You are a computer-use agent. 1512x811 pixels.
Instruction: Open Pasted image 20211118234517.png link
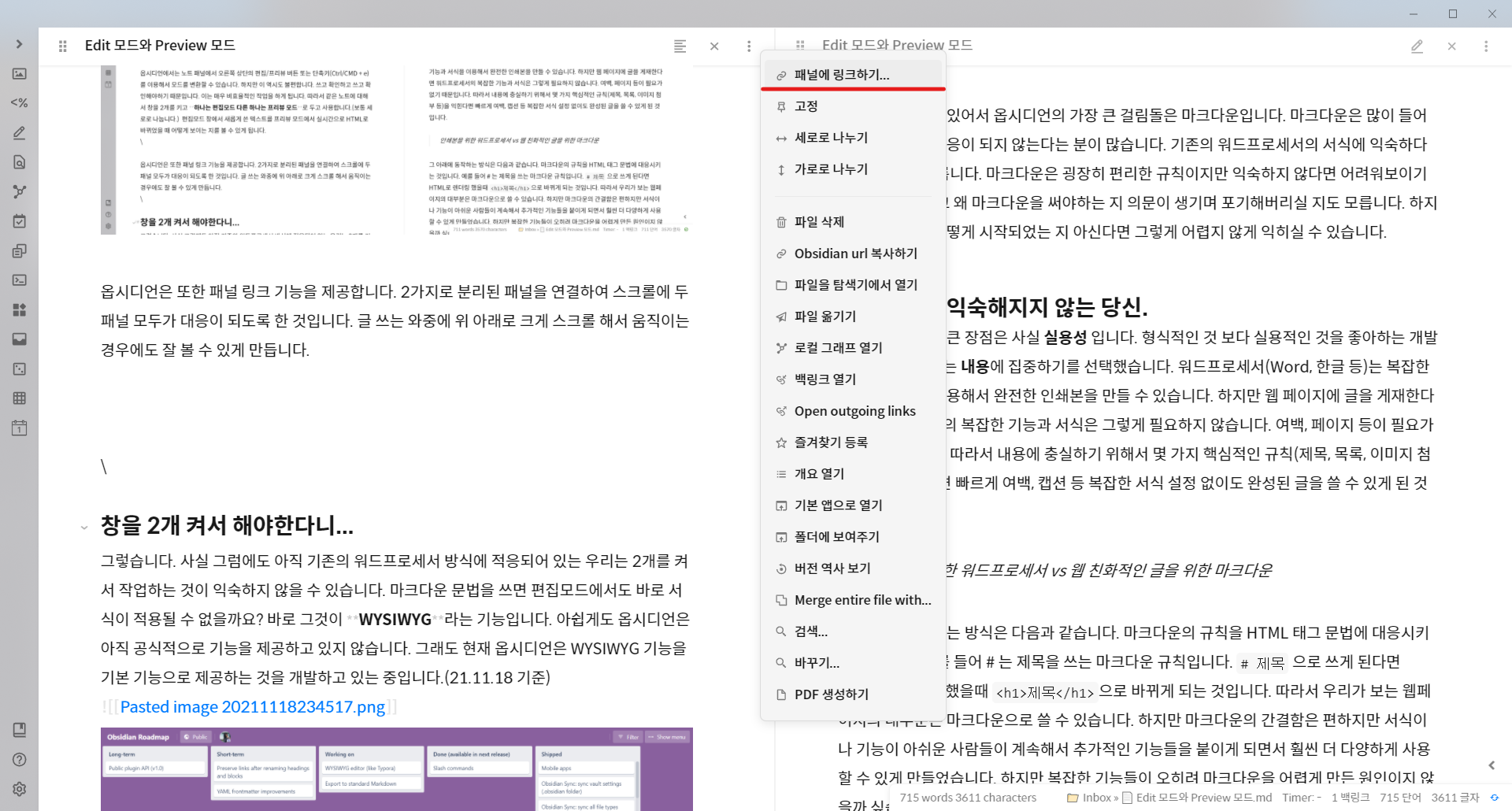(253, 707)
